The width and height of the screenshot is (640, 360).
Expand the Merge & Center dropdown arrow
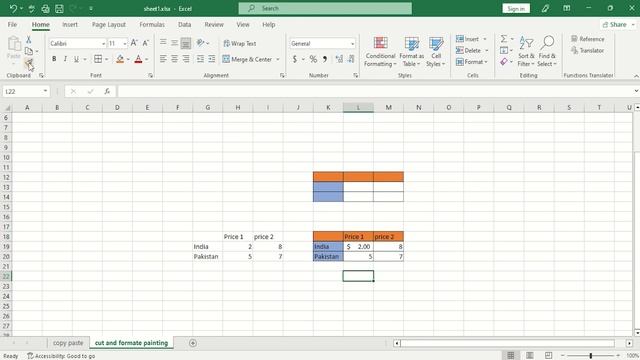click(278, 60)
